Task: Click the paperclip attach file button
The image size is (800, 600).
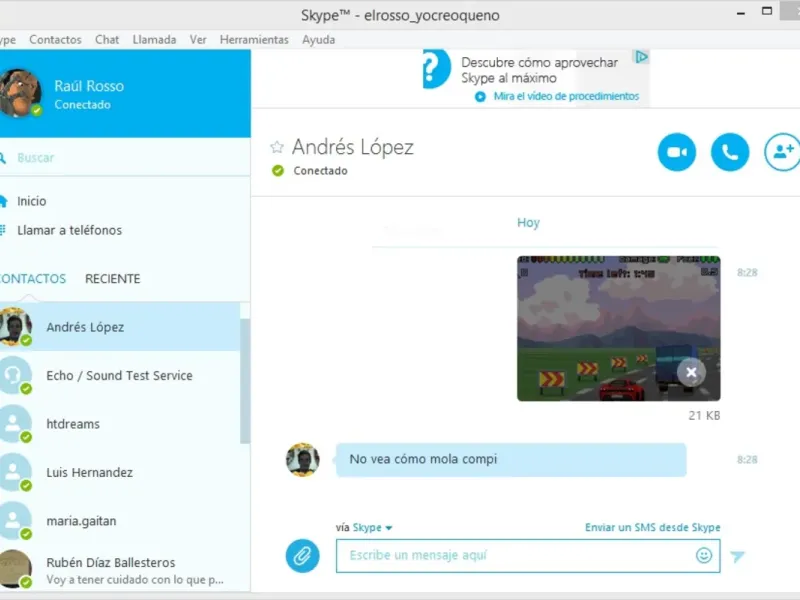Action: point(303,556)
